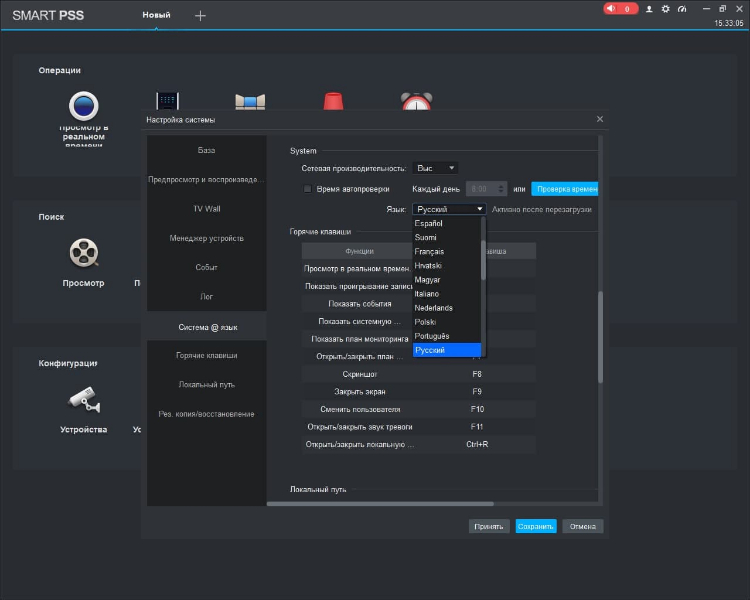Click the Проверка времени button
750x600 pixels.
[565, 189]
